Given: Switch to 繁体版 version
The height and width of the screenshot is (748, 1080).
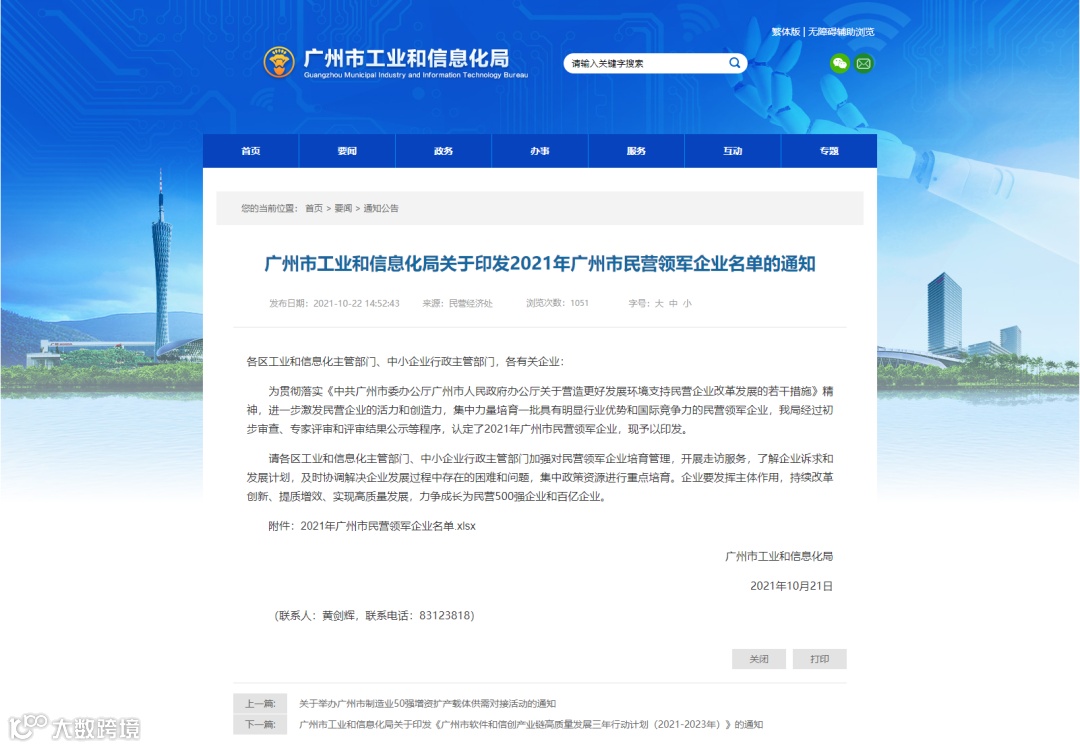Looking at the screenshot, I should (x=786, y=32).
